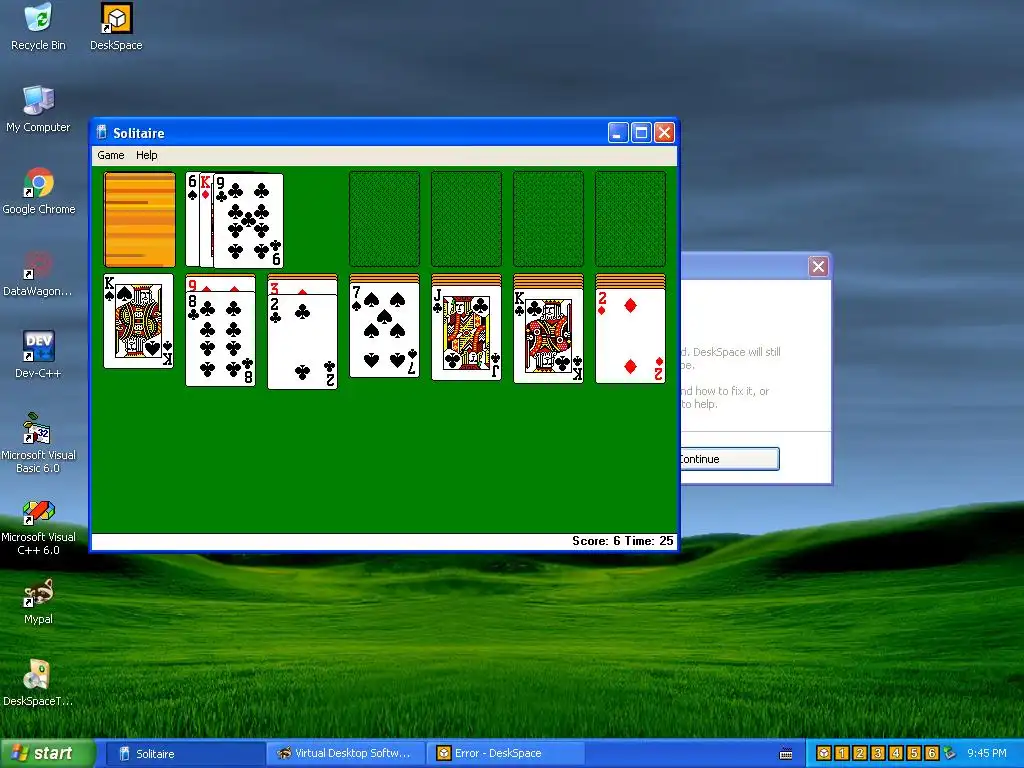This screenshot has width=1024, height=768.
Task: Select the jack of clubs card
Action: [x=466, y=332]
